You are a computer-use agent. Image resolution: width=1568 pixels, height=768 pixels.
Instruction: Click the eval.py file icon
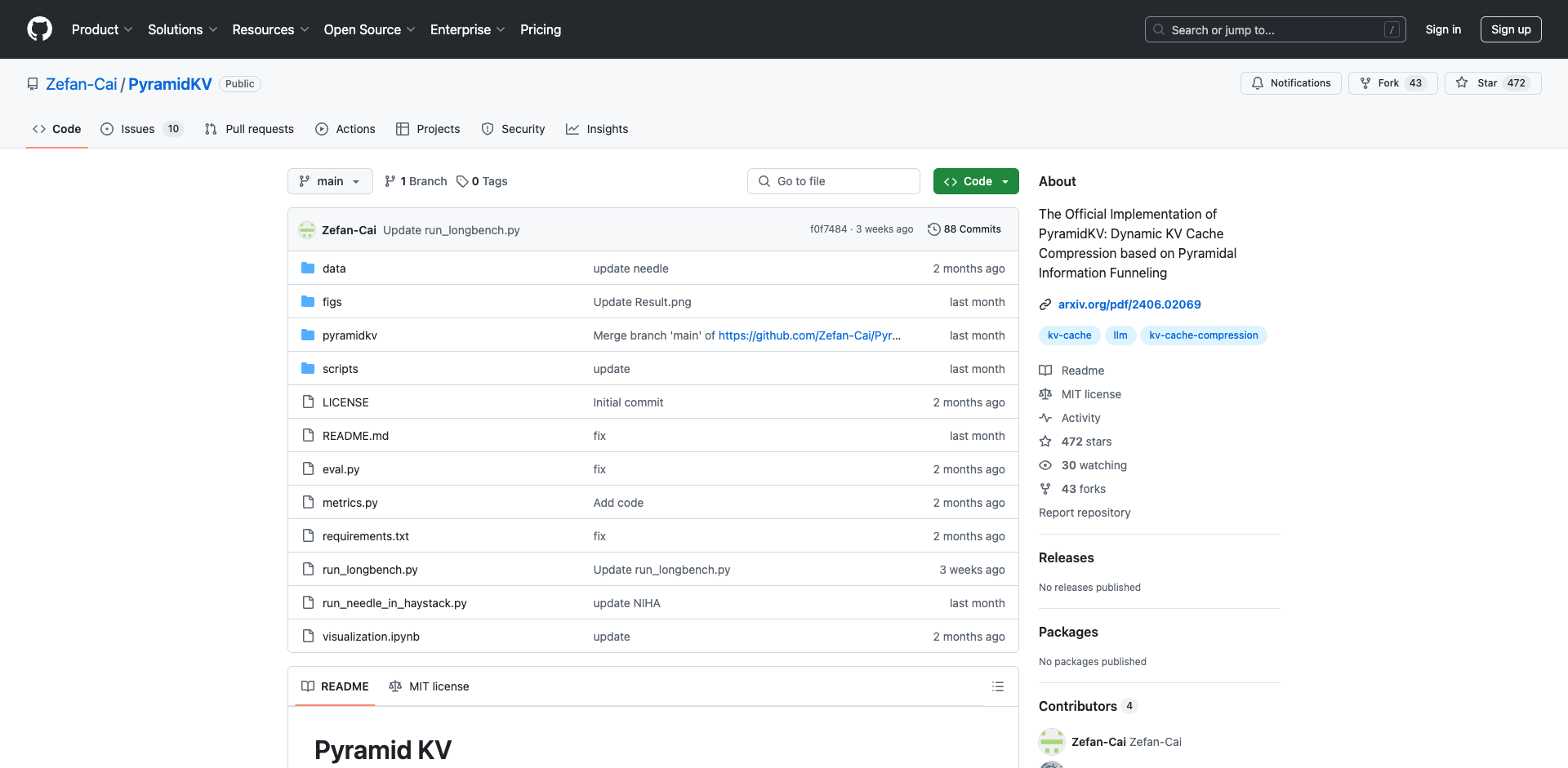tap(308, 469)
